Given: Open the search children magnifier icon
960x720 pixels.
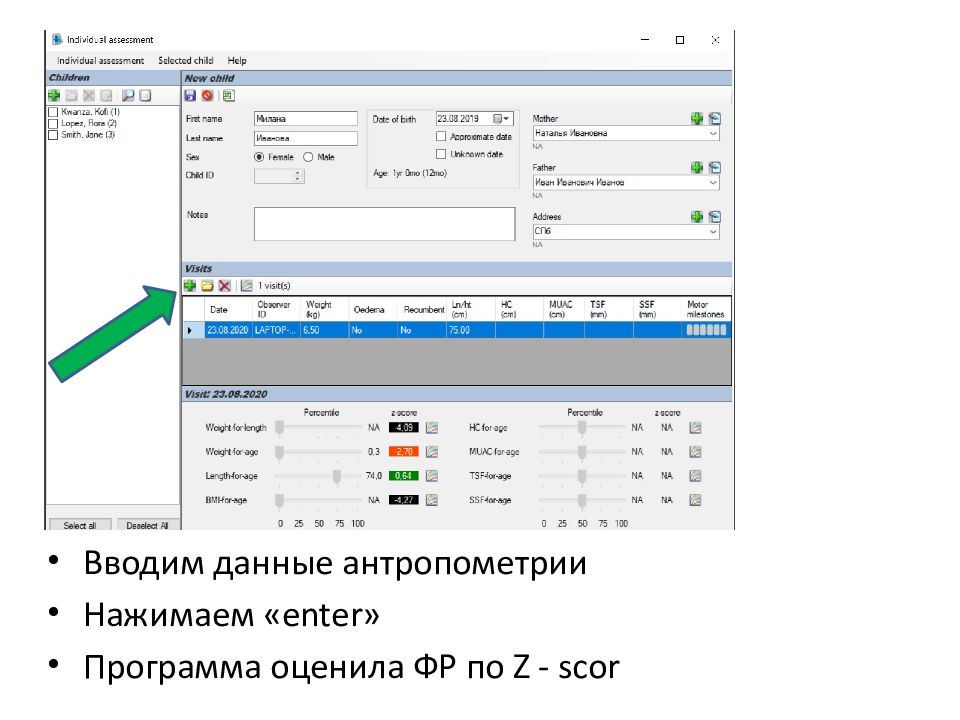Looking at the screenshot, I should 127,96.
